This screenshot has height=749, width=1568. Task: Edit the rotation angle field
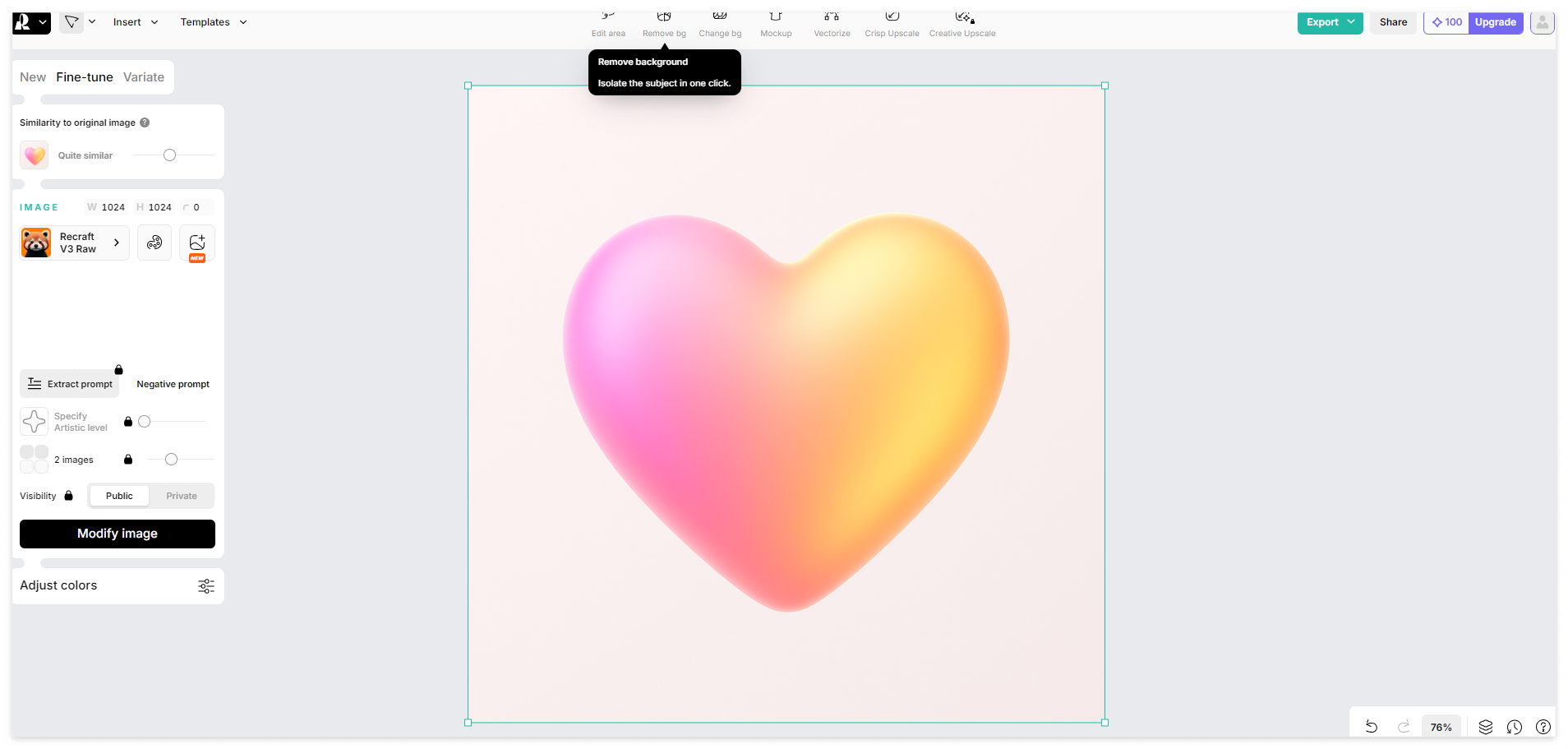[x=196, y=207]
